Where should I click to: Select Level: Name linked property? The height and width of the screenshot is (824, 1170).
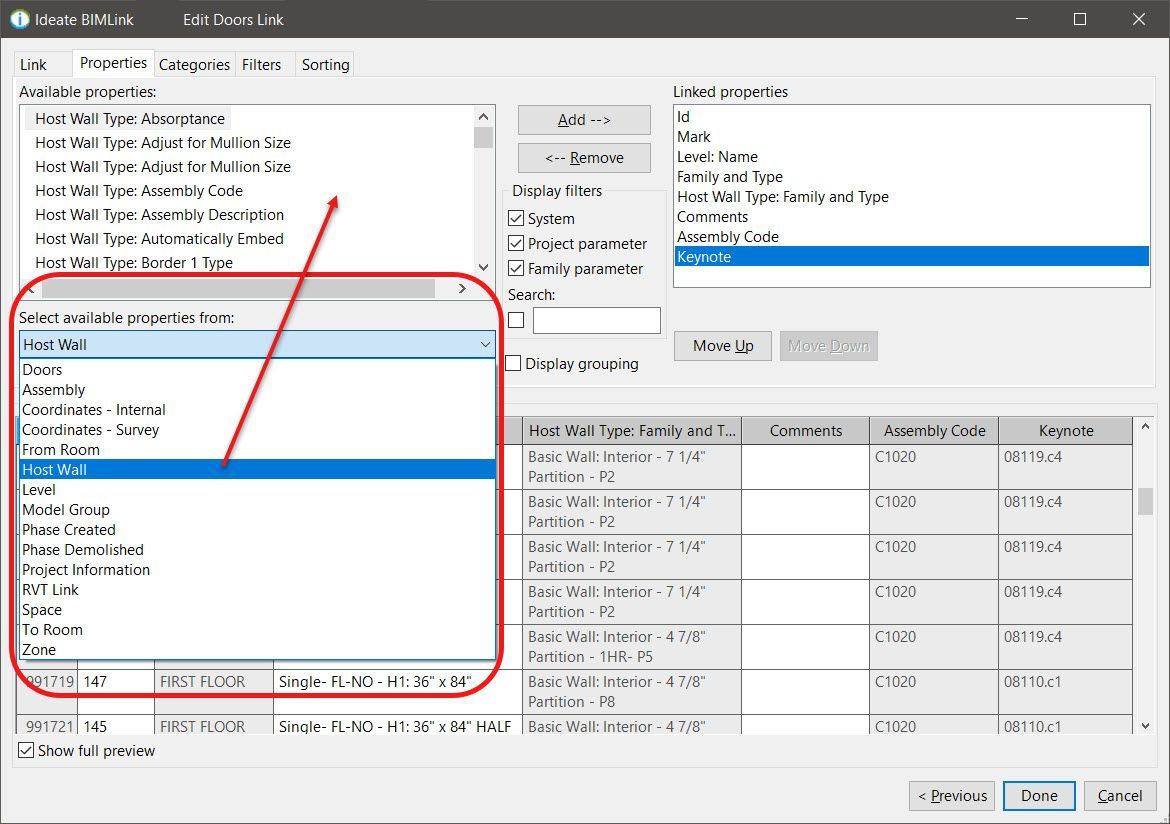[911, 157]
